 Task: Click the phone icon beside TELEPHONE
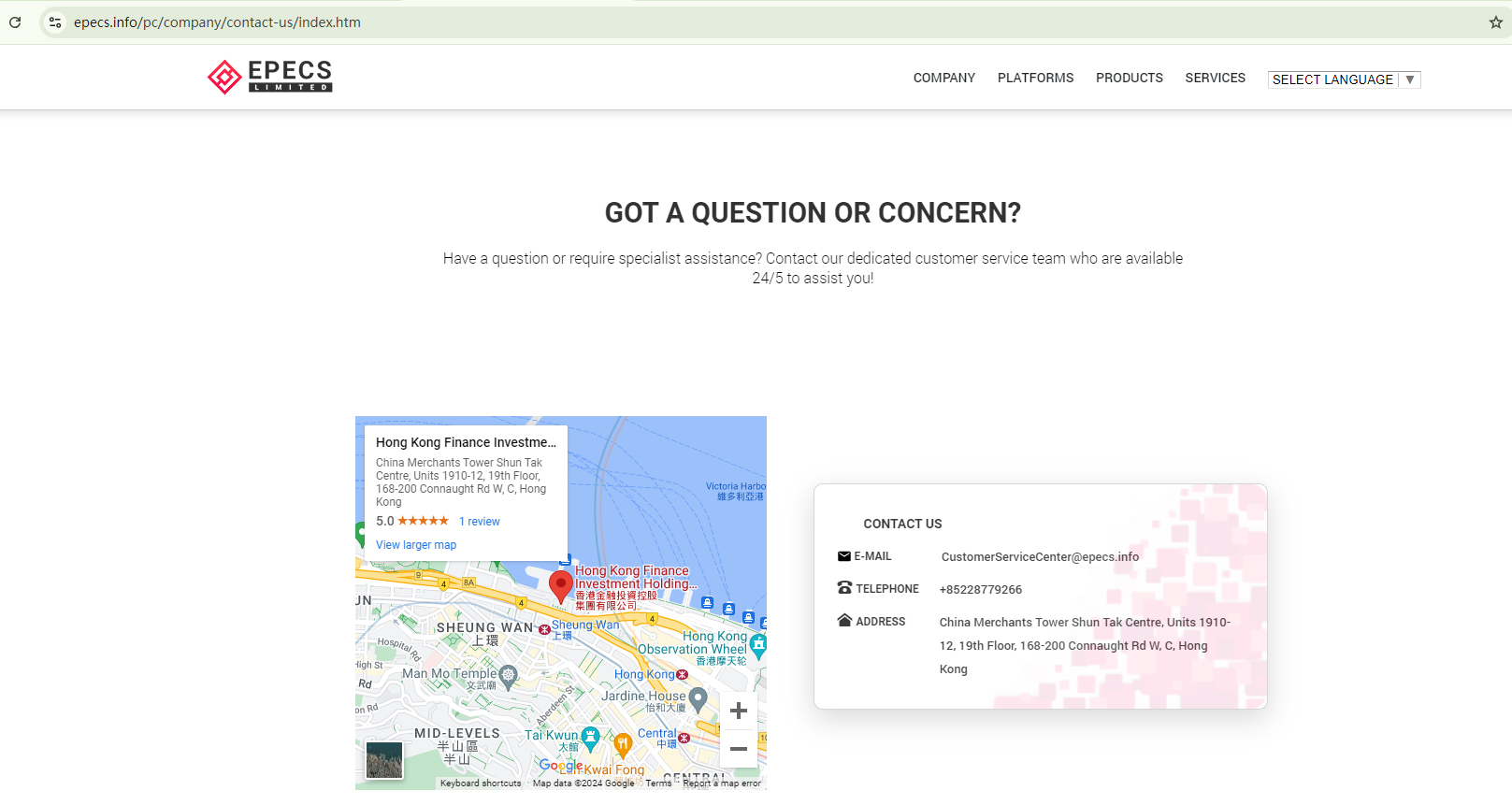pos(844,588)
